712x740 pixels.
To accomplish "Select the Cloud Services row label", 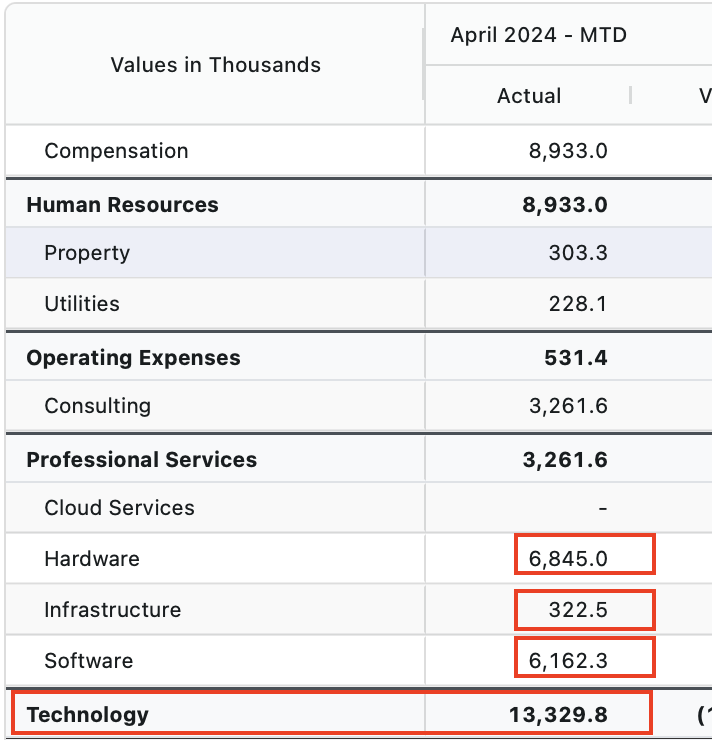I will coord(119,508).
